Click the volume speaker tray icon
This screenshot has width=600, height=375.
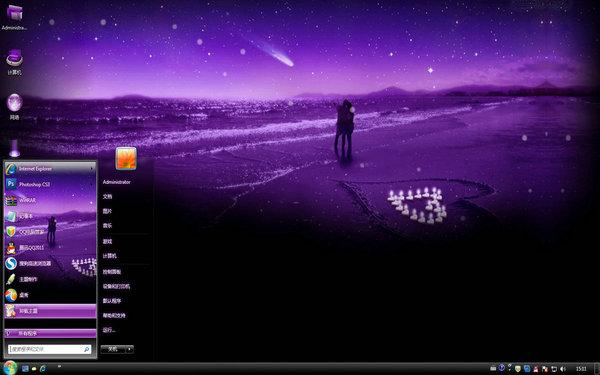point(563,368)
